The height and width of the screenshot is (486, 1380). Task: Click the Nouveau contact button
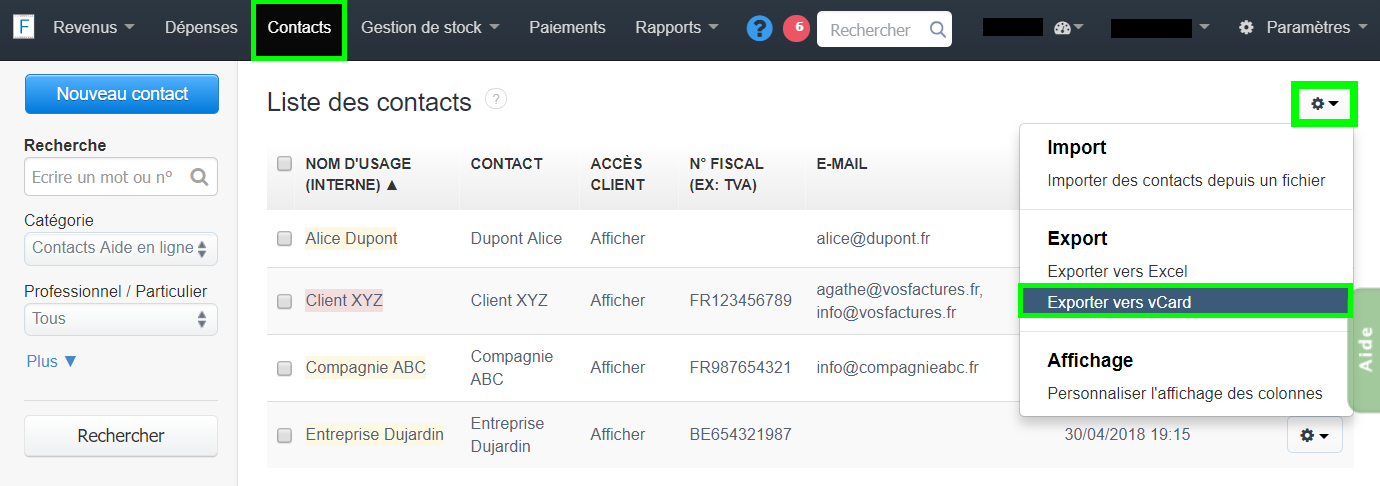tap(122, 94)
